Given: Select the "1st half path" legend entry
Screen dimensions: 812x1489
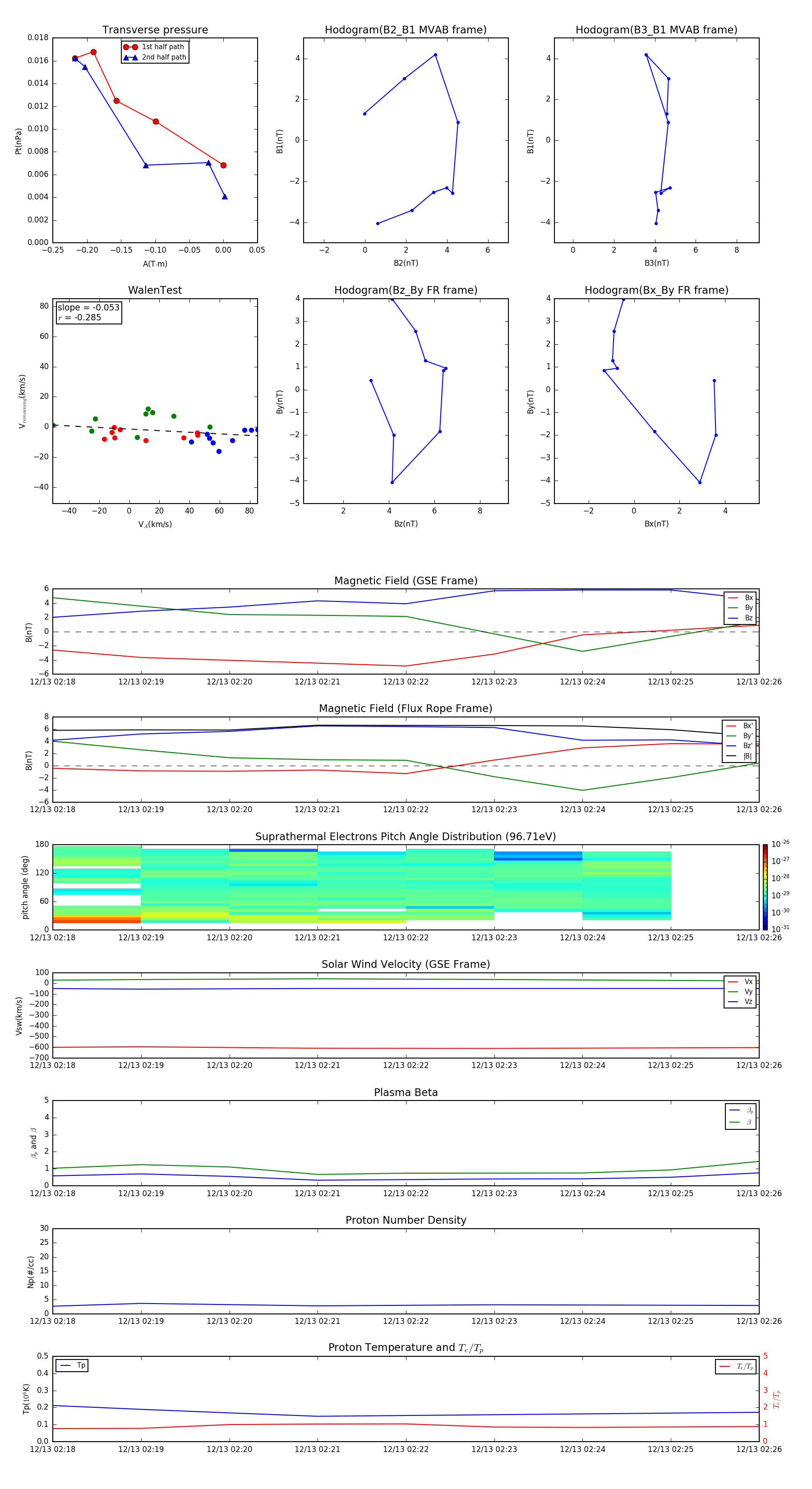Looking at the screenshot, I should (x=154, y=47).
